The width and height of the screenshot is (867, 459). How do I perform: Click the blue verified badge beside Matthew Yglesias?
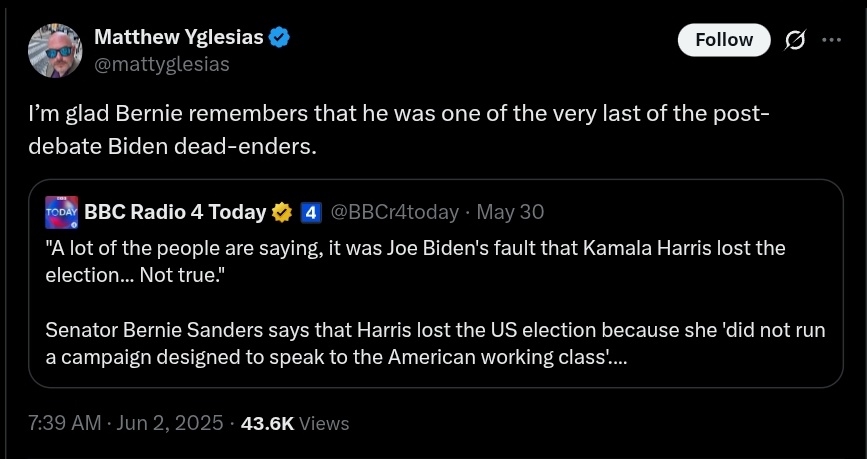281,38
